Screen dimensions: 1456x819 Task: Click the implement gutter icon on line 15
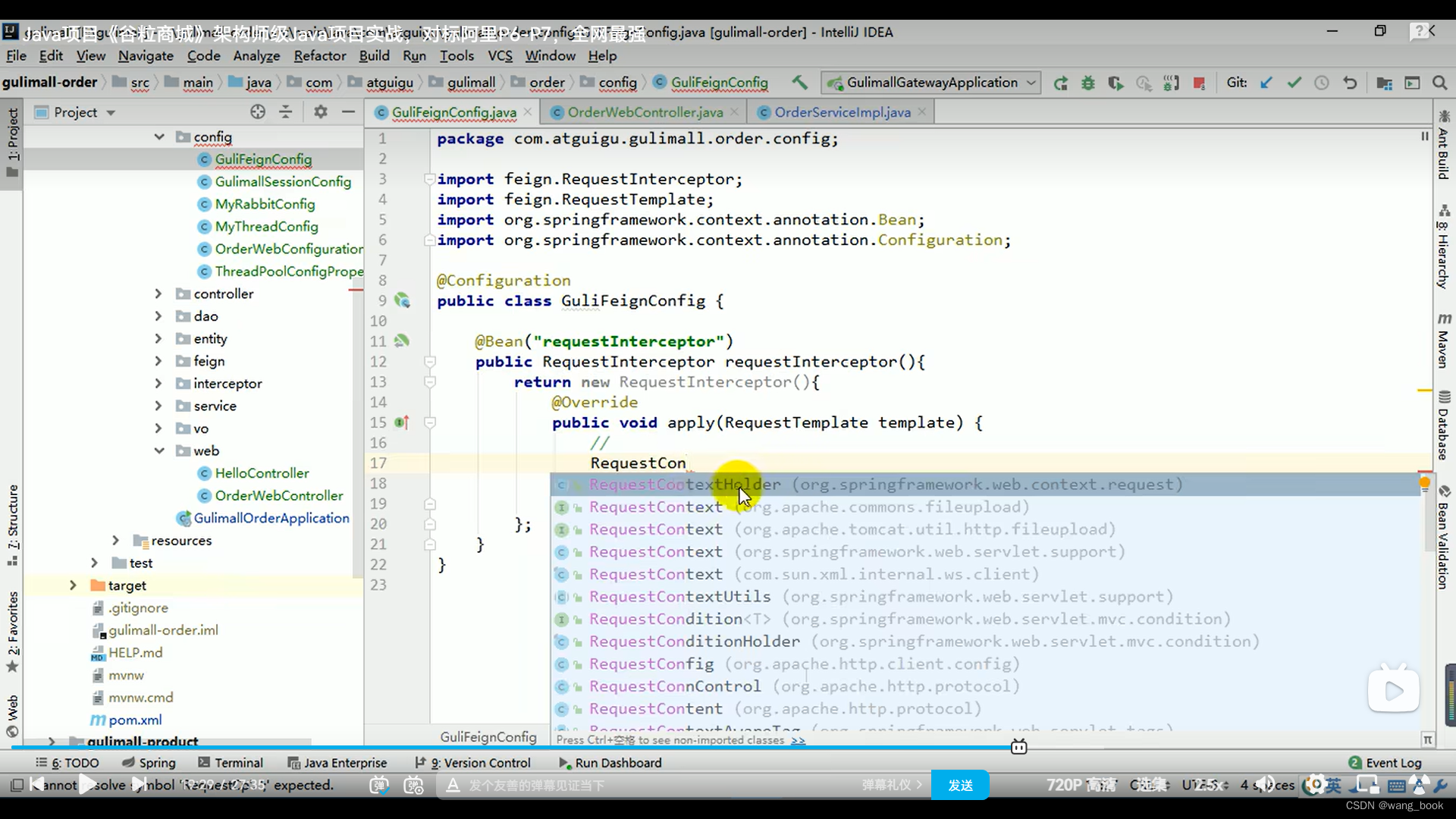coord(402,422)
